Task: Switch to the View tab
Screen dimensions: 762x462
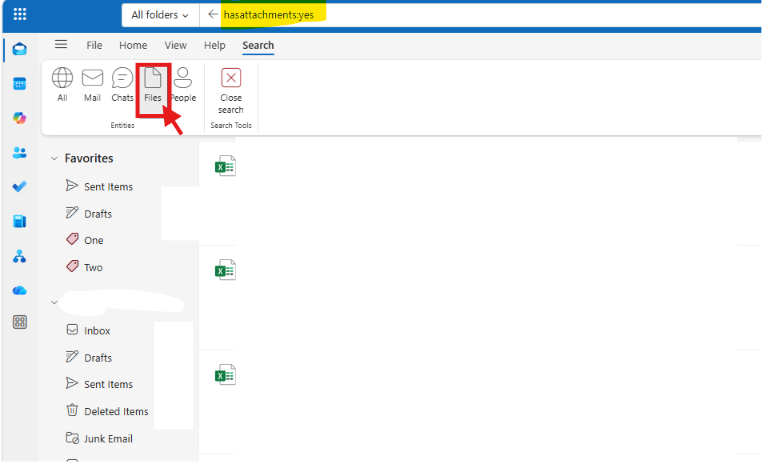Action: (x=175, y=45)
